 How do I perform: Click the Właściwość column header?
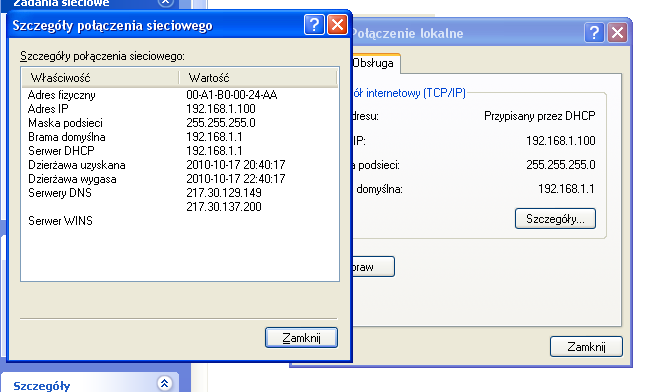(x=100, y=78)
